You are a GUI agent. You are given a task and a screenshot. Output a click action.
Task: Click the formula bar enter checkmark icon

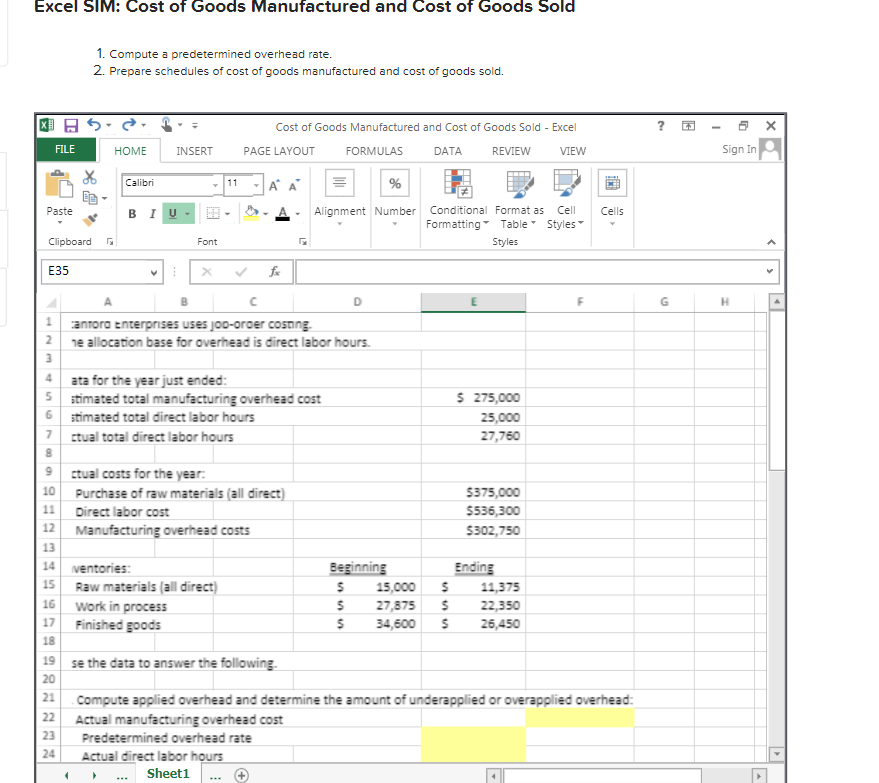(241, 272)
